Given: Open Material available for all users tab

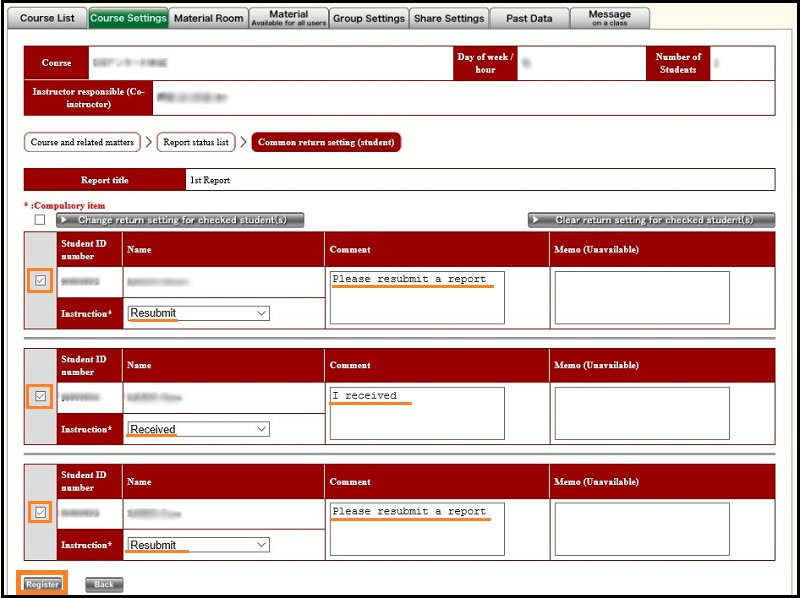Looking at the screenshot, I should (288, 18).
